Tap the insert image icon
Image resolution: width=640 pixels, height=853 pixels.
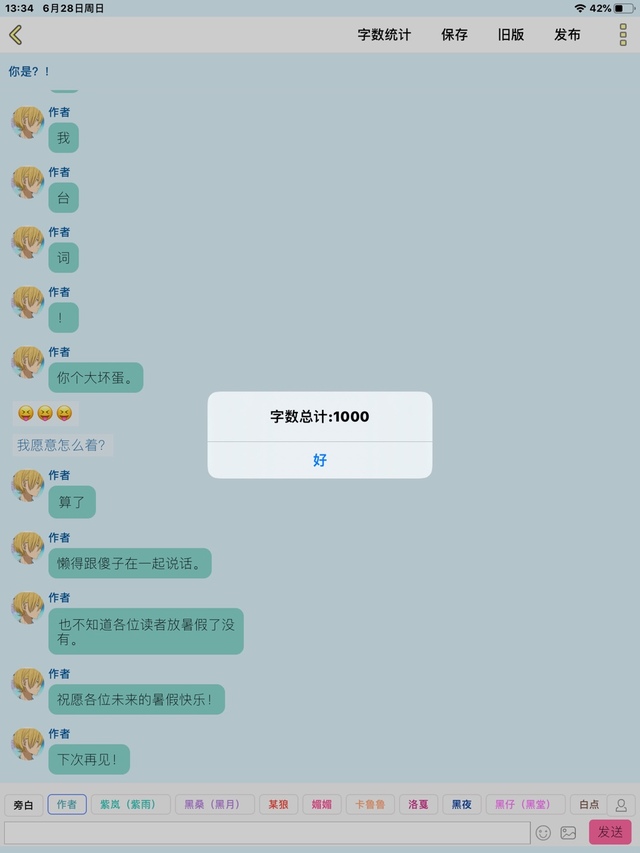(x=568, y=832)
